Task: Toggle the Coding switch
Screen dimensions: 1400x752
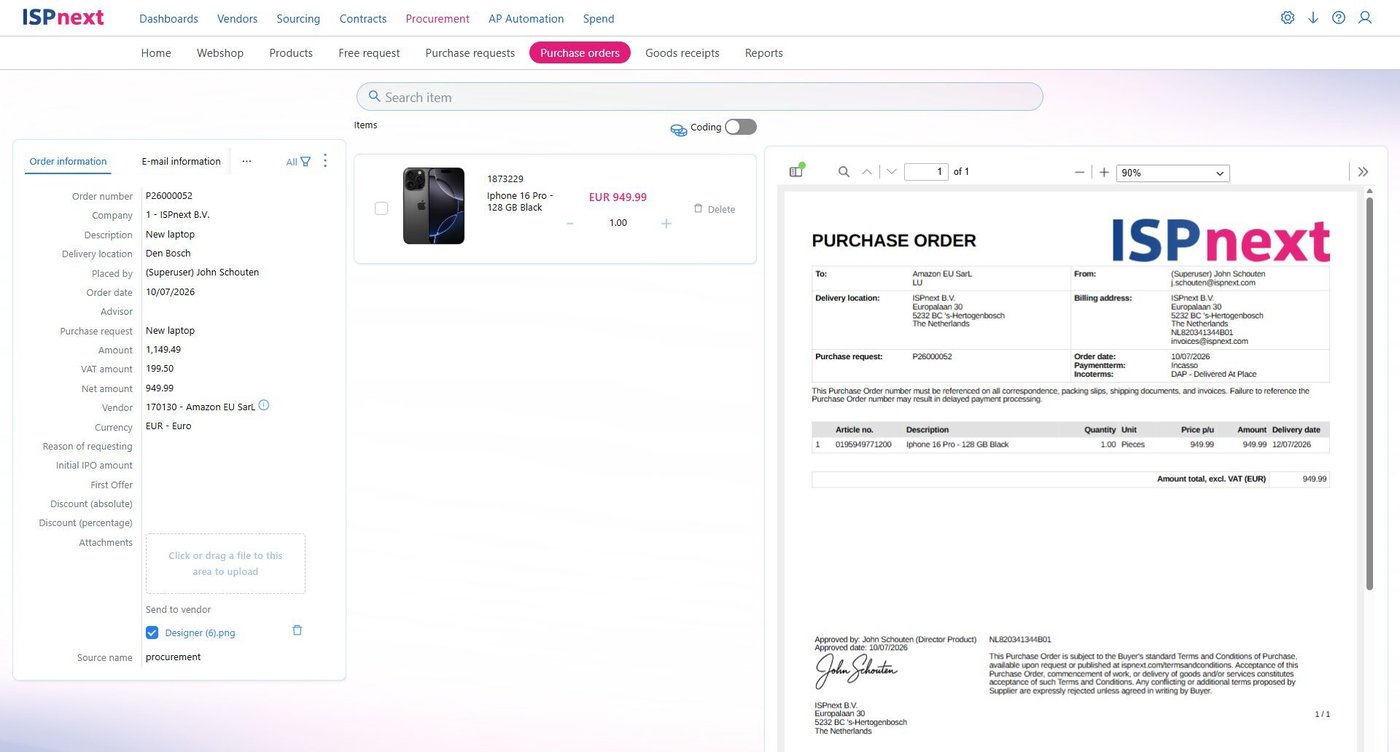Action: [741, 127]
